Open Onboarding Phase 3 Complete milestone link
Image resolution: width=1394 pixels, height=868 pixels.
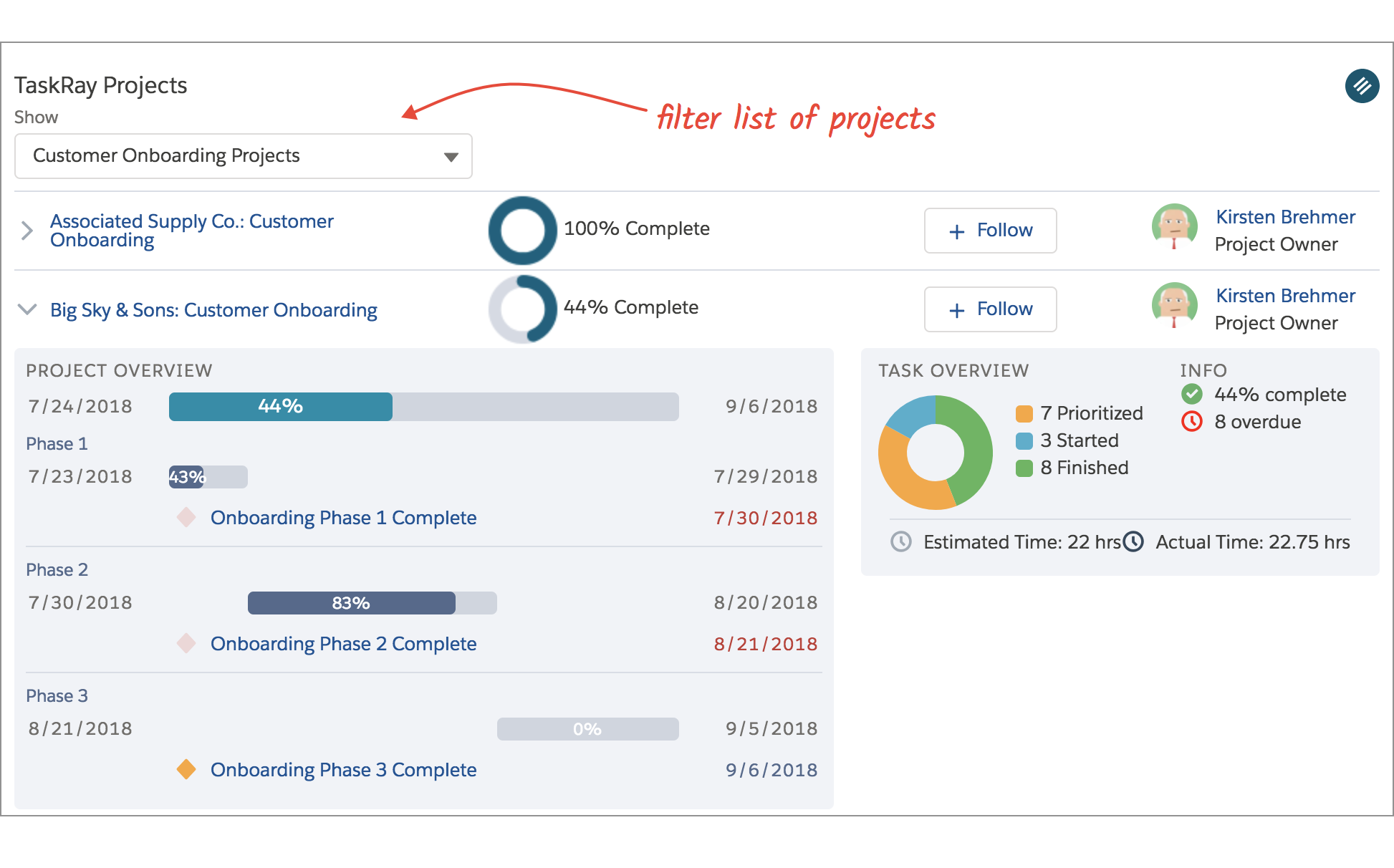click(x=343, y=770)
